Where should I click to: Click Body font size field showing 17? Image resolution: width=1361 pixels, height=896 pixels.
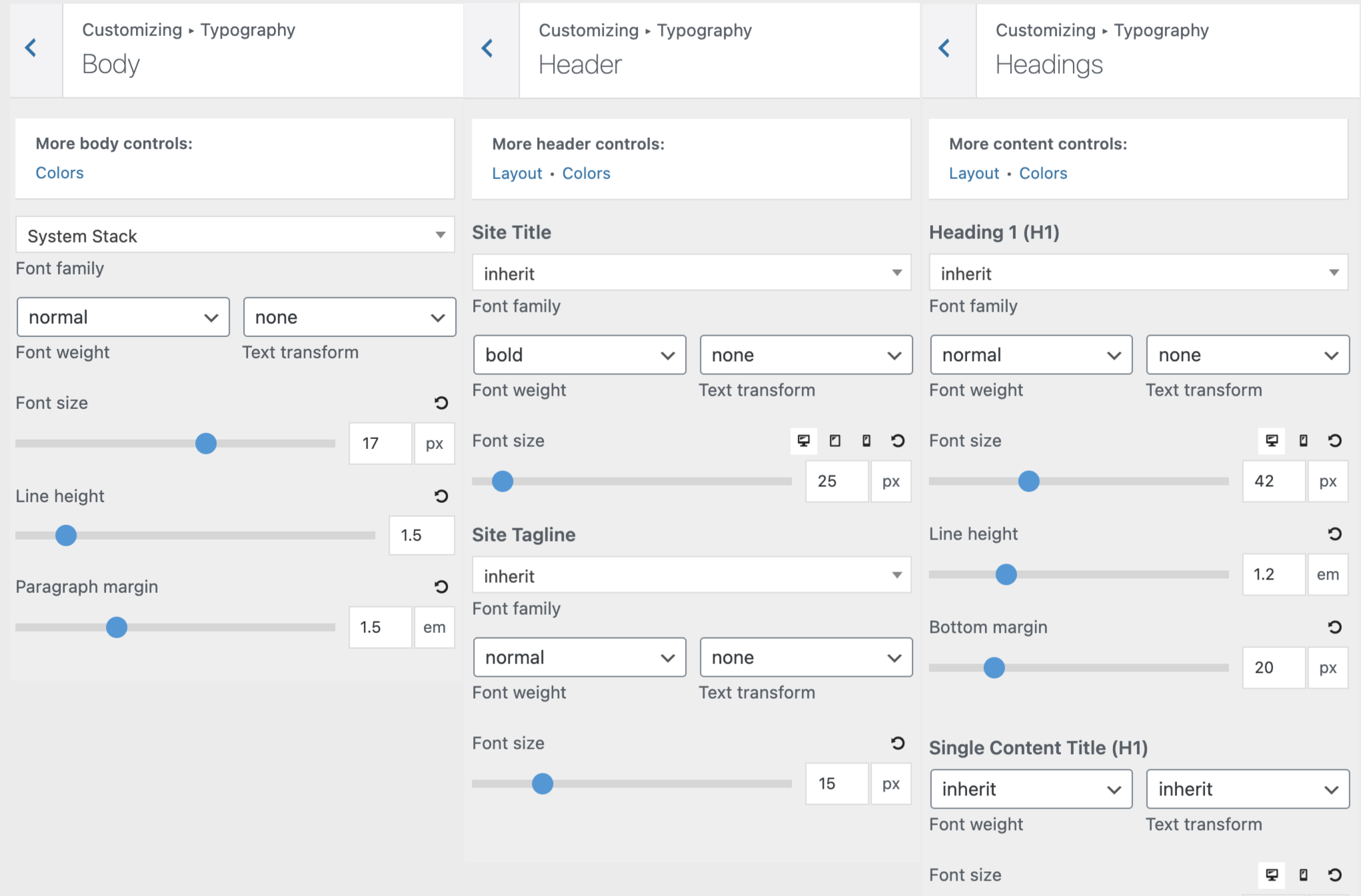381,444
